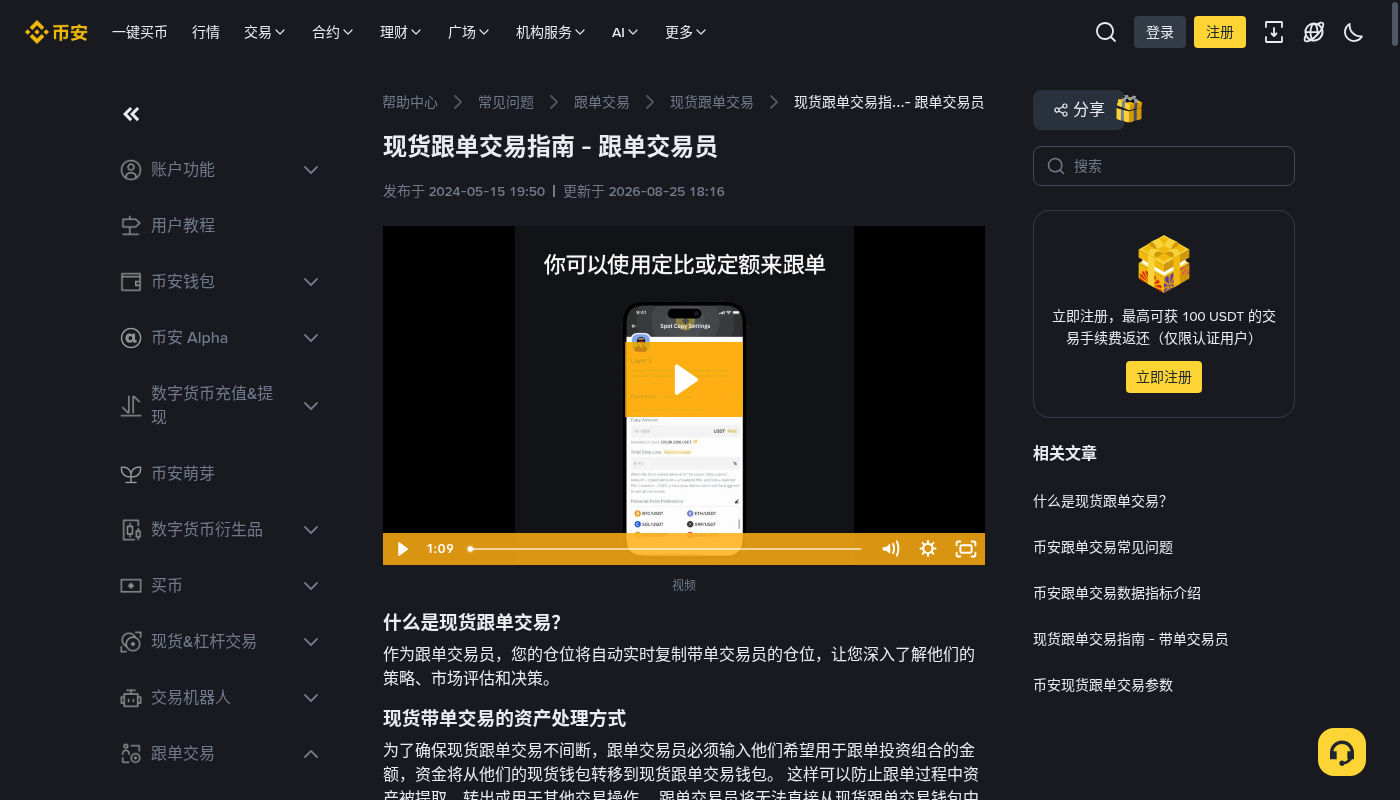This screenshot has height=800, width=1400.
Task: Collapse sidebar with double-chevron icon
Action: pyautogui.click(x=131, y=114)
